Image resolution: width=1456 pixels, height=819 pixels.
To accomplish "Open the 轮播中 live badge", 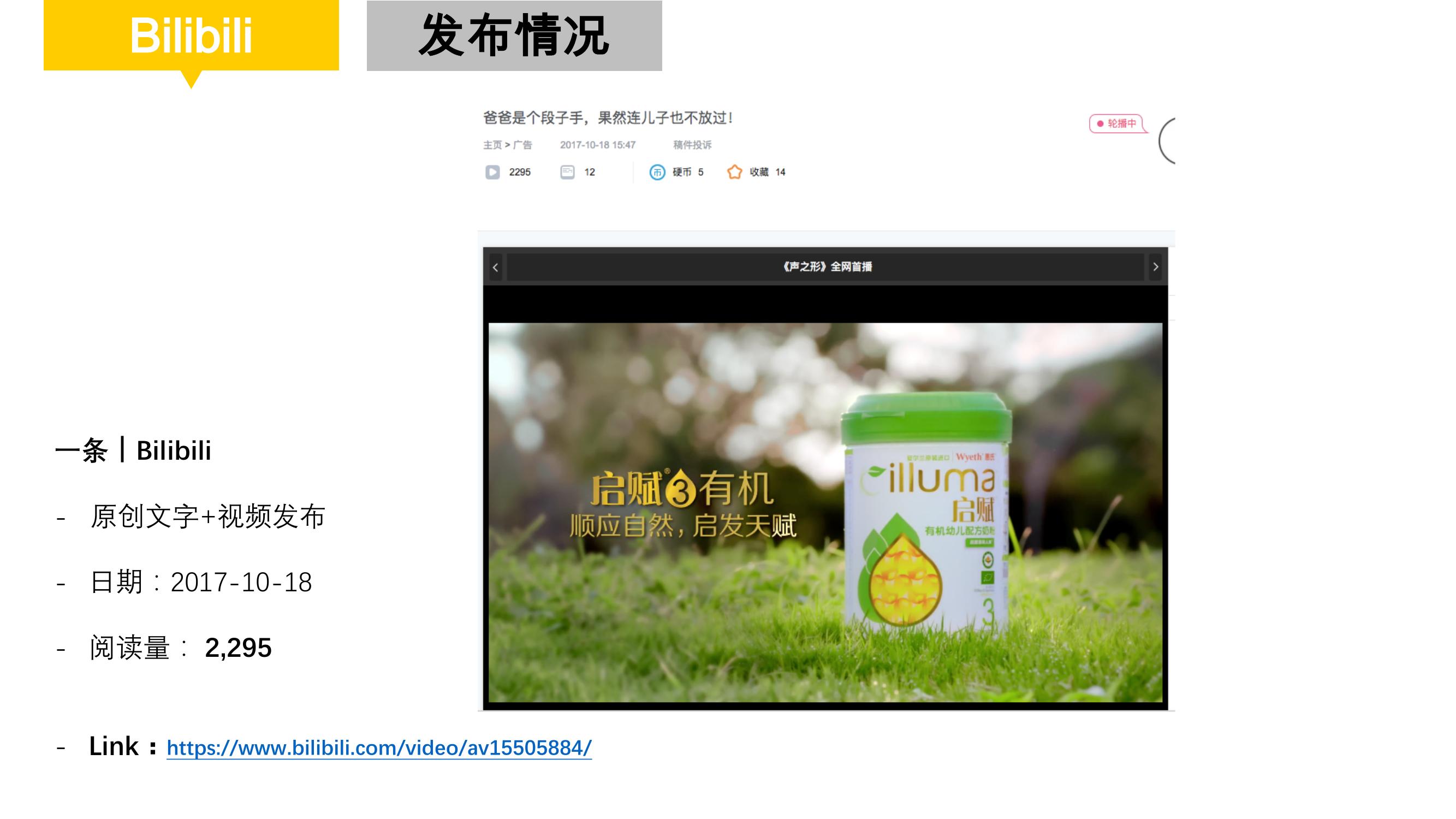I will 1118,123.
